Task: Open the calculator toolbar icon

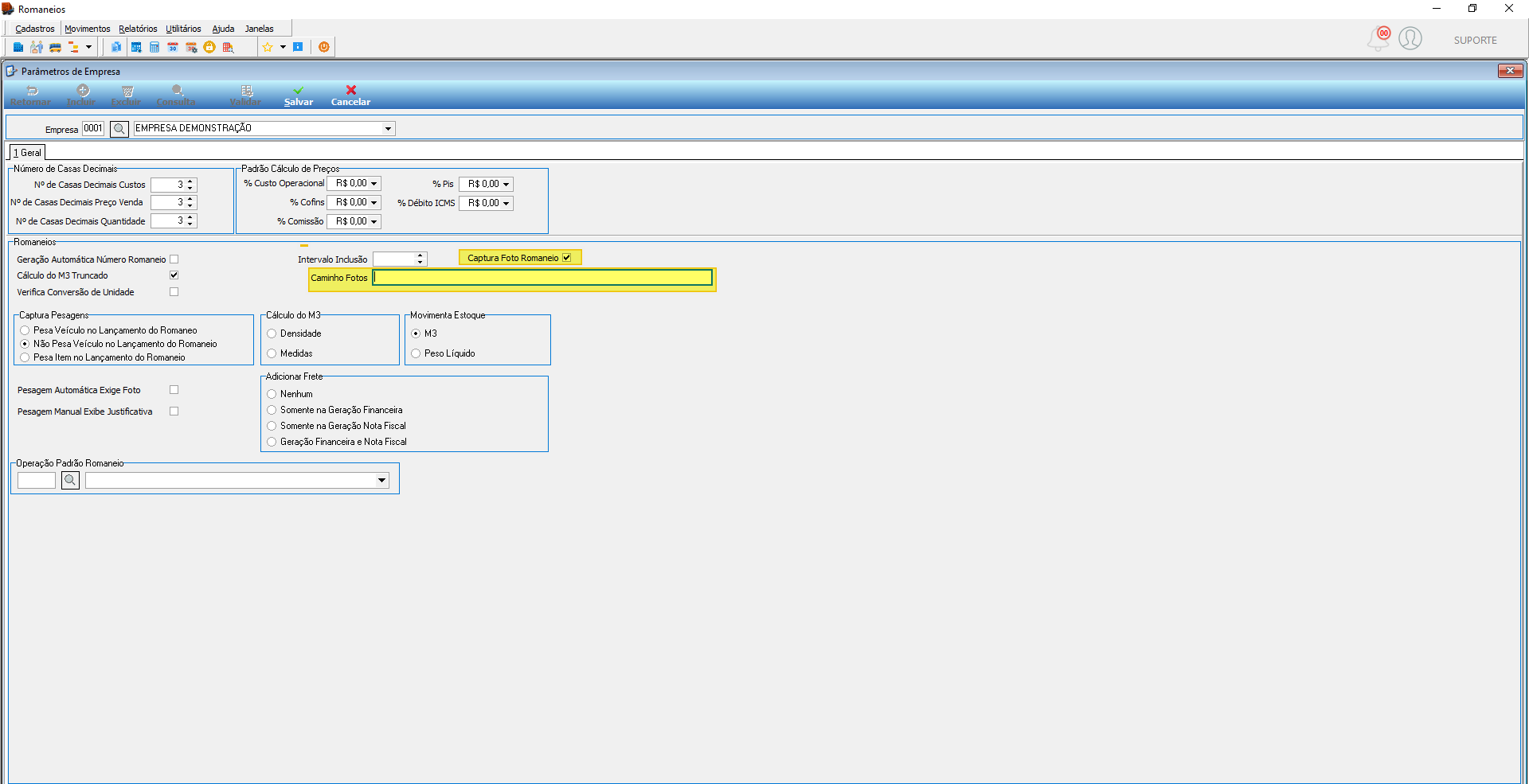Action: coord(154,47)
